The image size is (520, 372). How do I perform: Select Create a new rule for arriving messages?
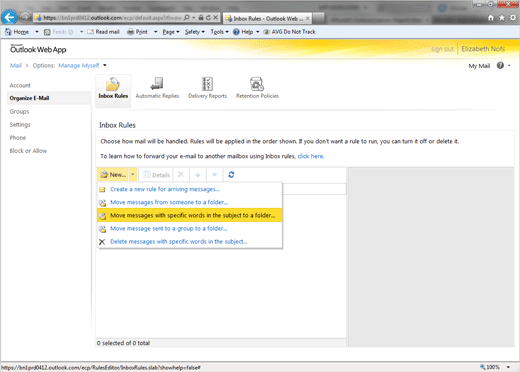(x=190, y=189)
